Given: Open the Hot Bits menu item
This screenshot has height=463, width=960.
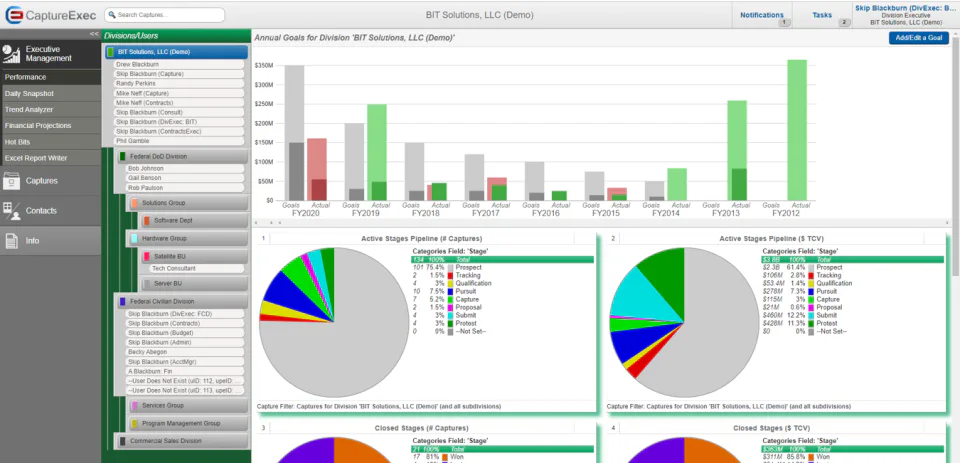Looking at the screenshot, I should (50, 142).
